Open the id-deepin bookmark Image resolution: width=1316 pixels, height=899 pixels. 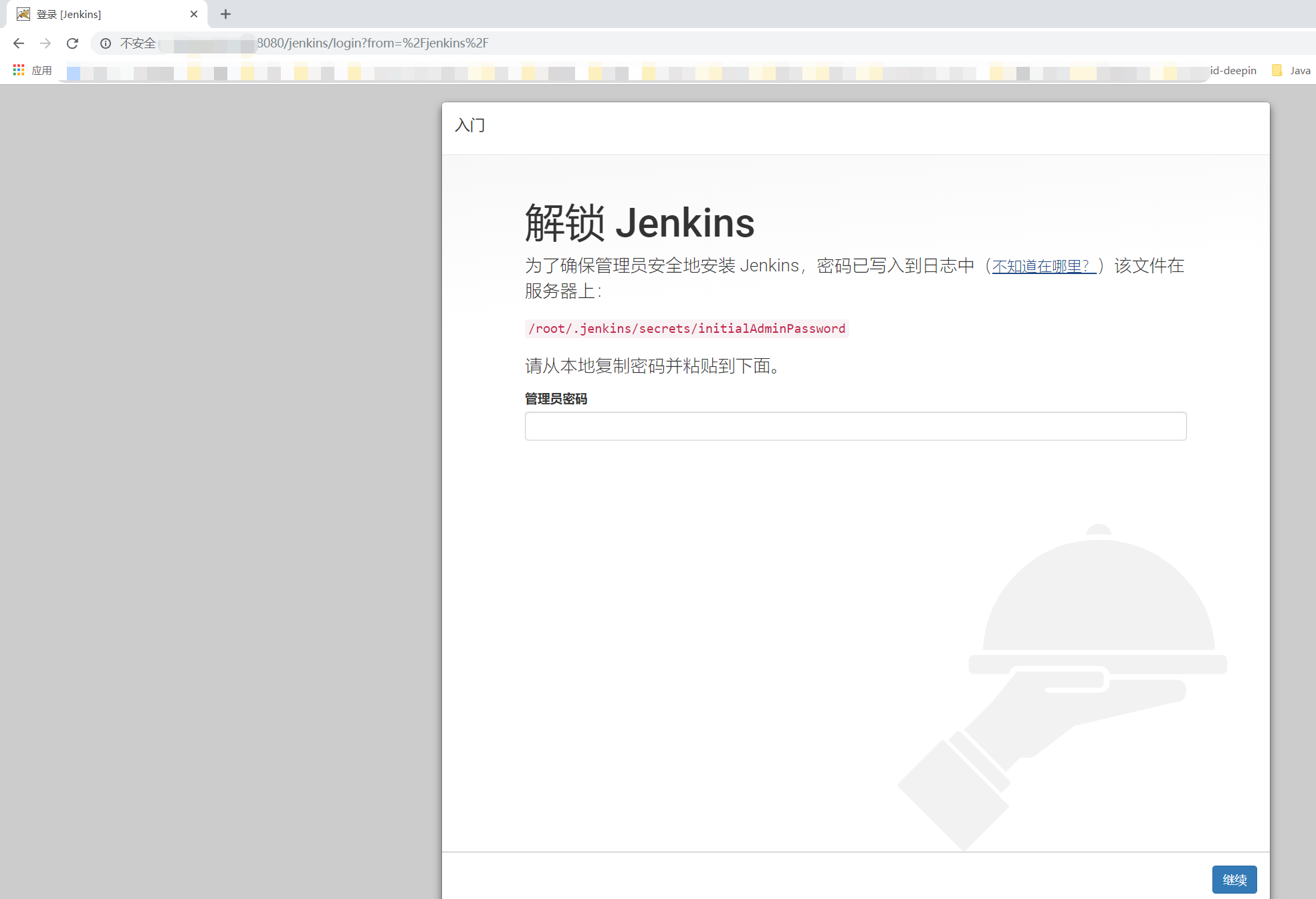pos(1233,70)
